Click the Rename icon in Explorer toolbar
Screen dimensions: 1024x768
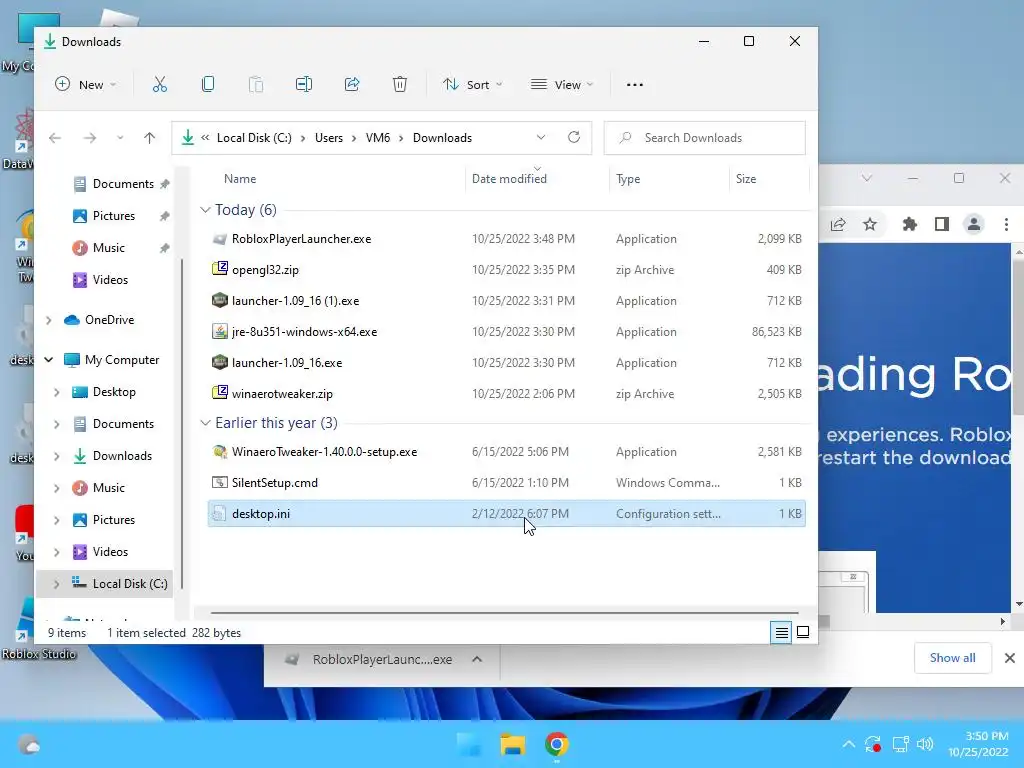(304, 84)
